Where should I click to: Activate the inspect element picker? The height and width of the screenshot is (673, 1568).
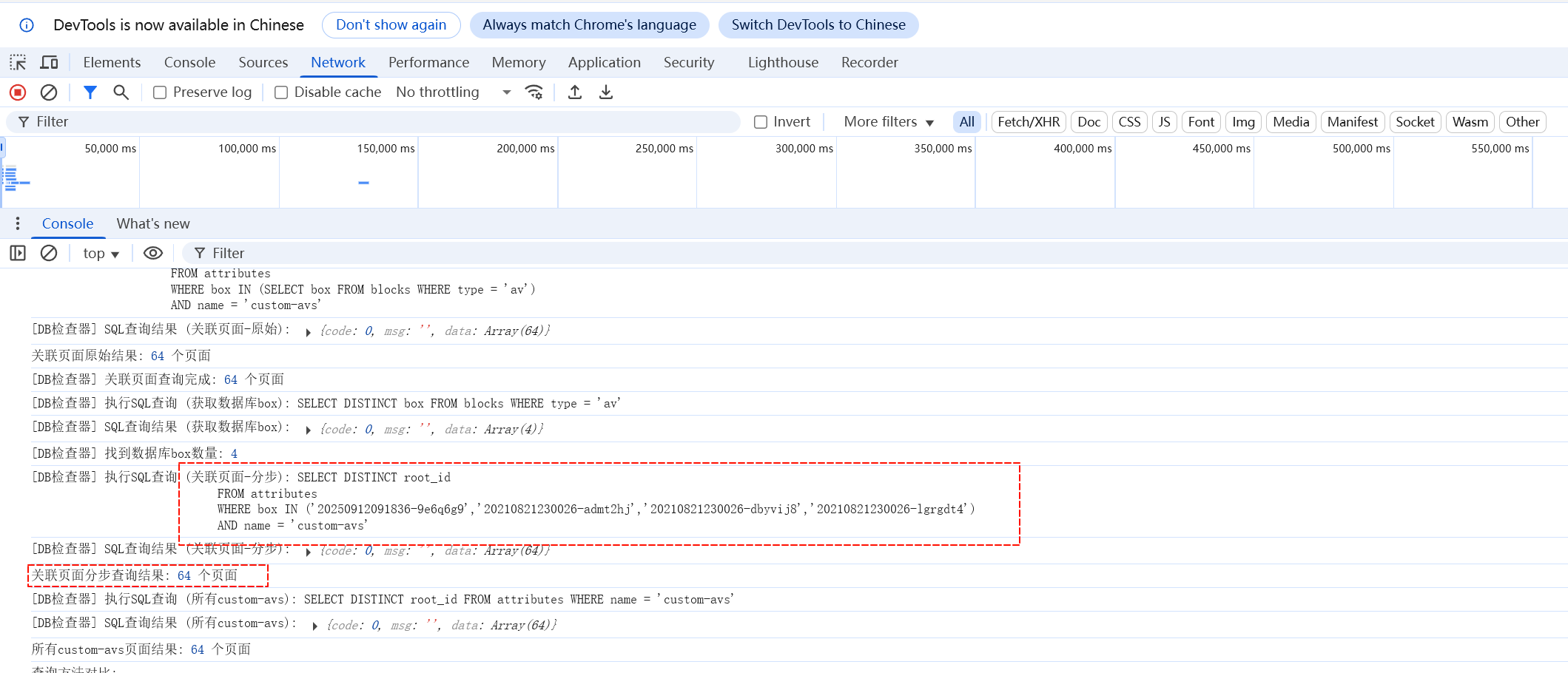click(x=18, y=63)
